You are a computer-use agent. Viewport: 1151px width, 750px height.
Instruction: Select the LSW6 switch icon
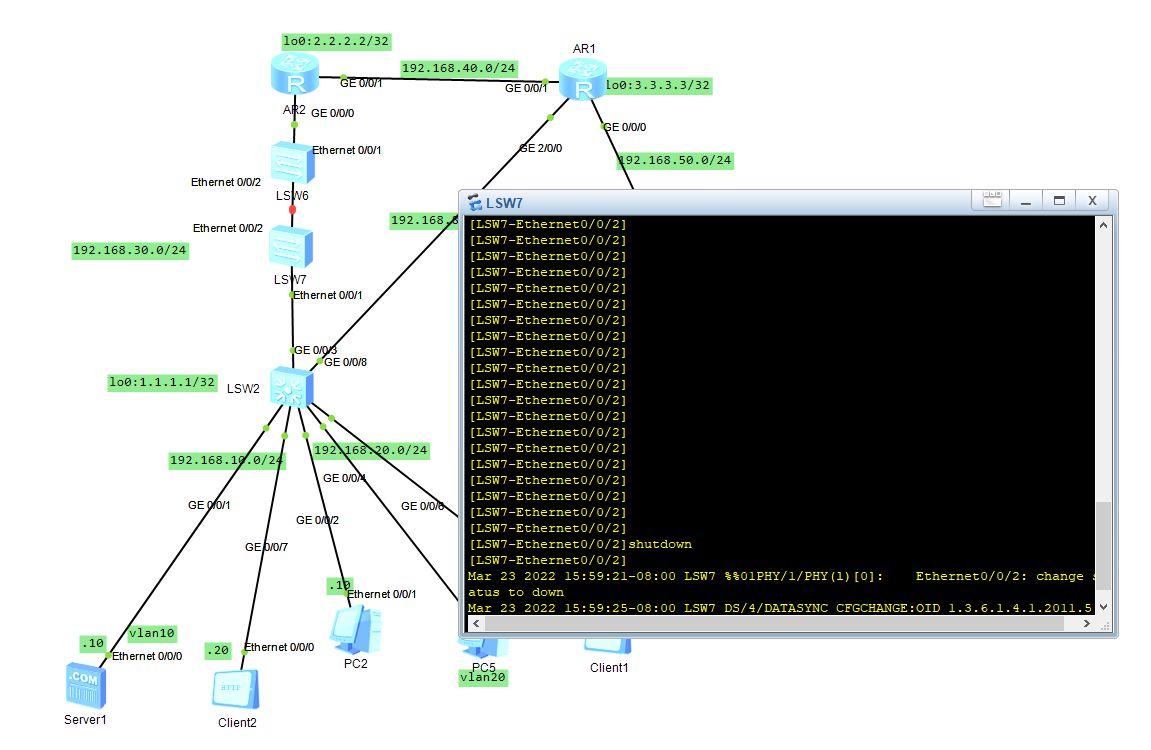292,163
